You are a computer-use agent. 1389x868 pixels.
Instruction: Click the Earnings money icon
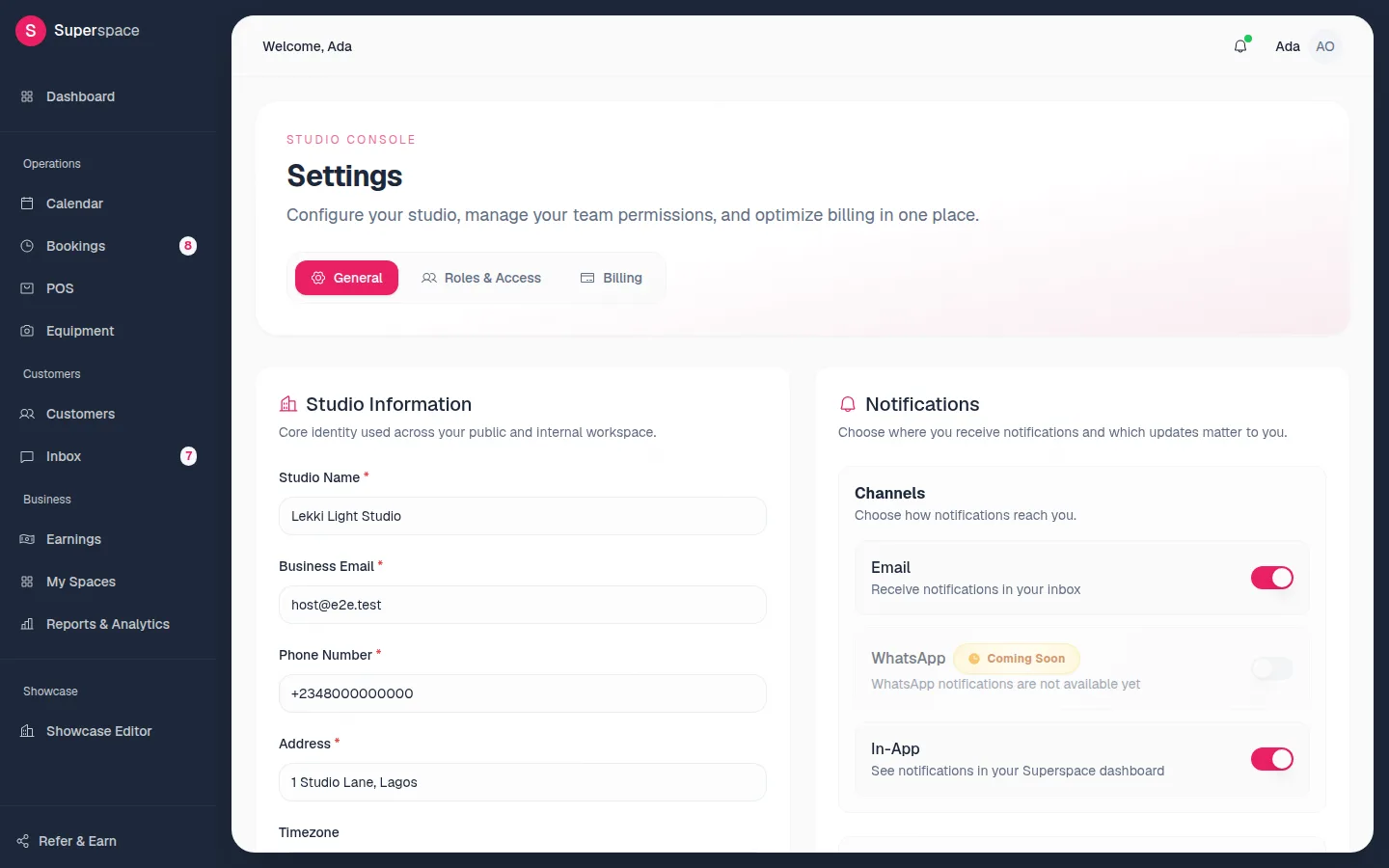27,539
